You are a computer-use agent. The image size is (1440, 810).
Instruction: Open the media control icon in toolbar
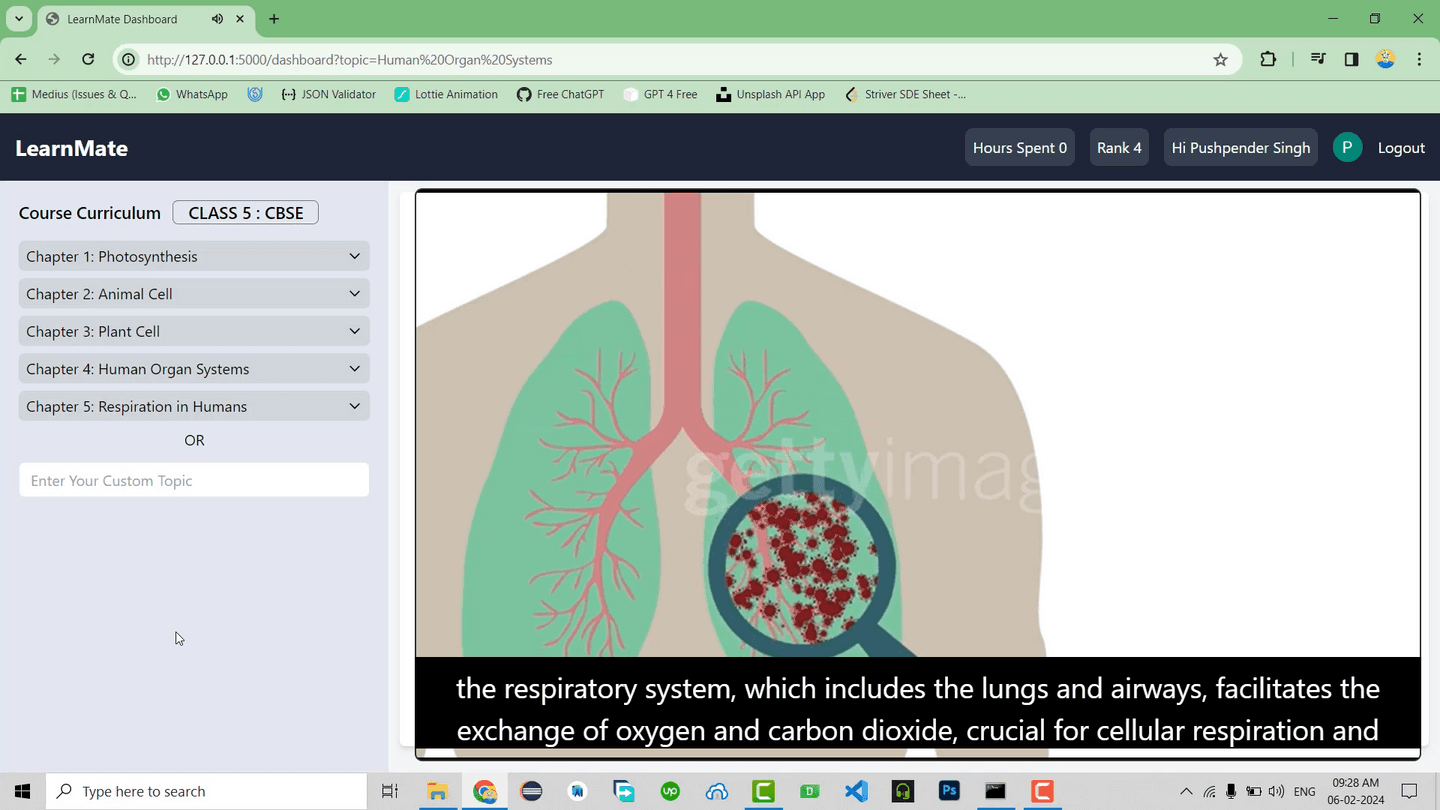tap(1318, 59)
